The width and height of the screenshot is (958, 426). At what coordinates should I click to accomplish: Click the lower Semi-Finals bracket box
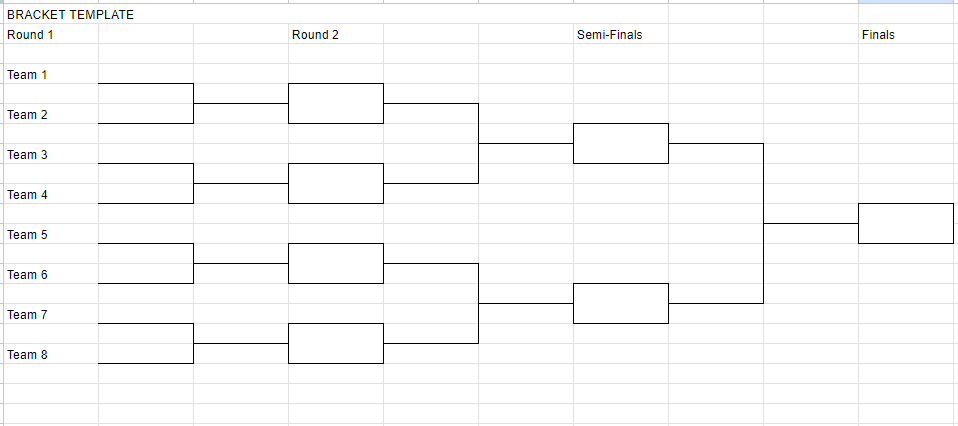[x=621, y=304]
